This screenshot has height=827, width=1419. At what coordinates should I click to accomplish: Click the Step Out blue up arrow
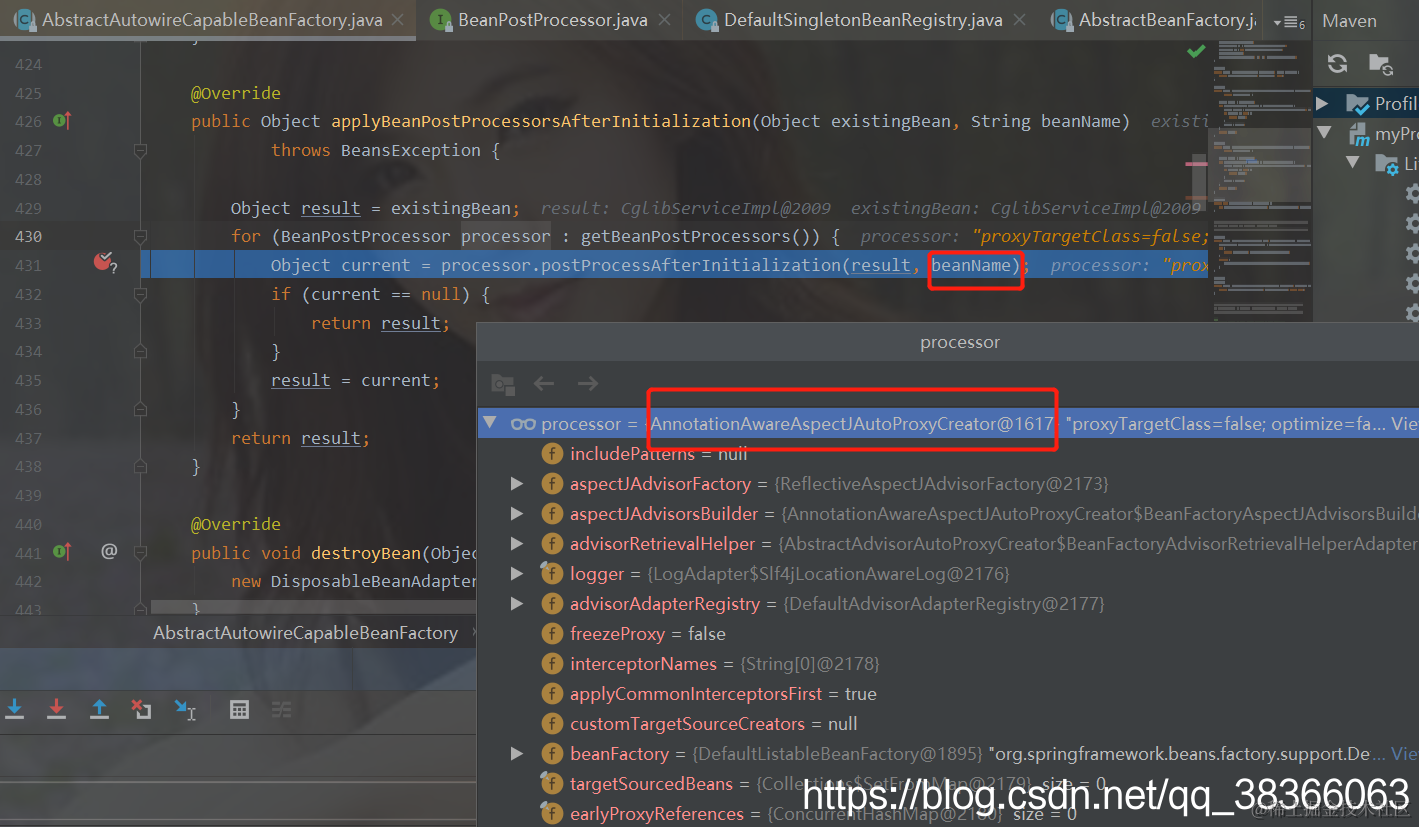99,709
